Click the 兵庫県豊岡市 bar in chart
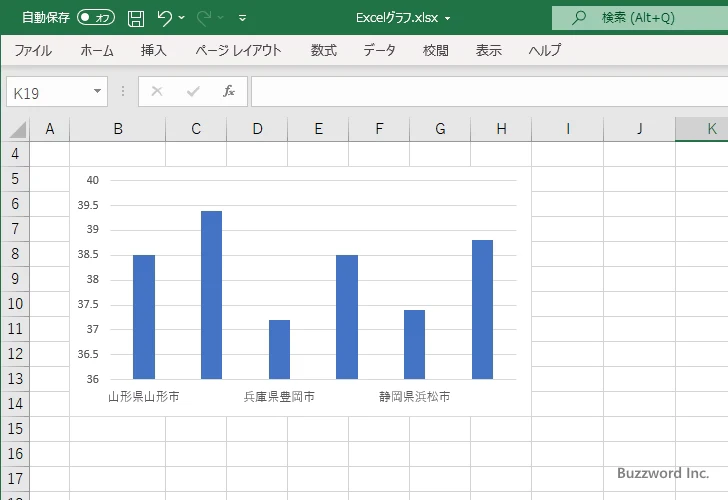The image size is (728, 500). pyautogui.click(x=280, y=350)
